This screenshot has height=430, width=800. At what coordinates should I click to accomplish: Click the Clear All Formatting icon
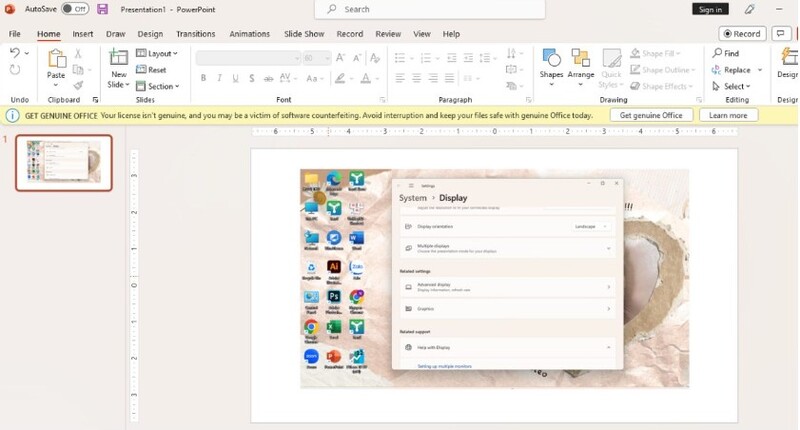(x=374, y=58)
